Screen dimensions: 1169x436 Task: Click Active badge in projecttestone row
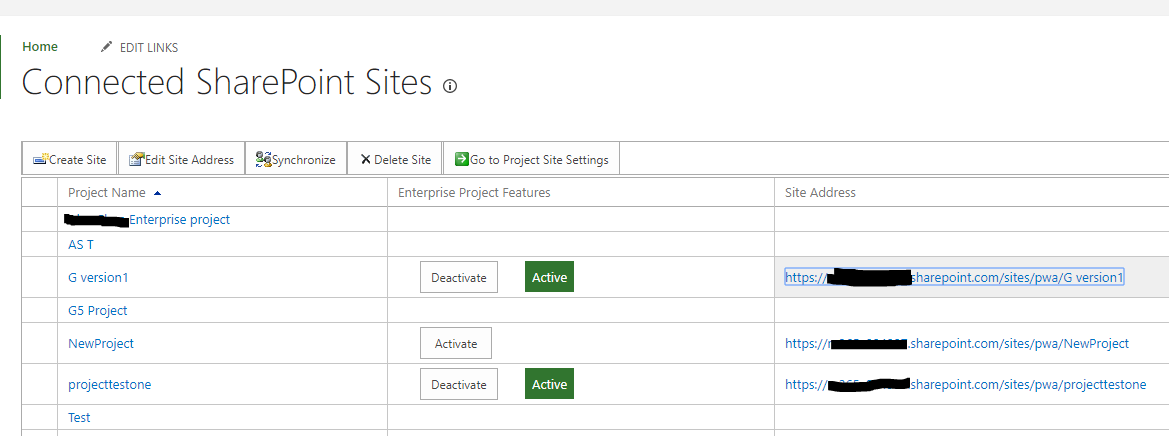click(x=549, y=385)
